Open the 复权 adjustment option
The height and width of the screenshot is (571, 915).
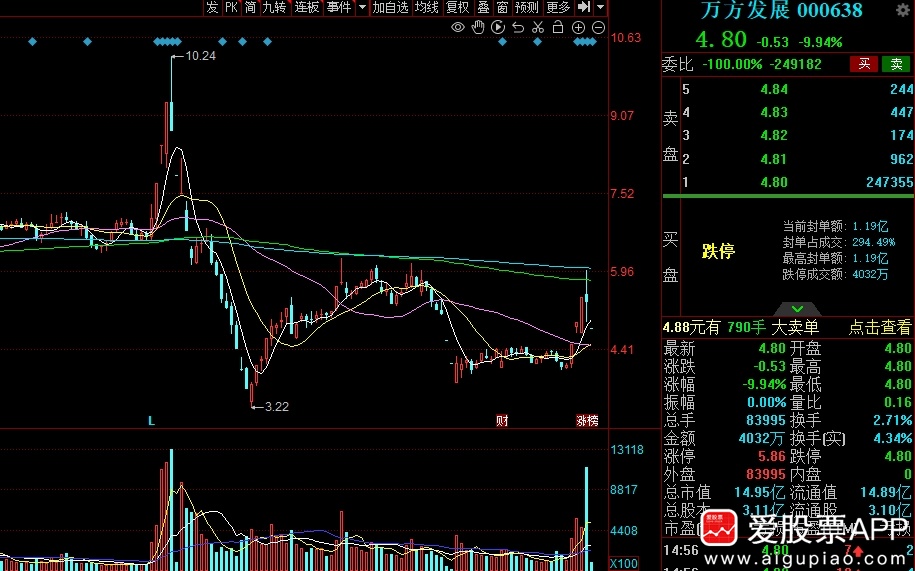click(458, 7)
